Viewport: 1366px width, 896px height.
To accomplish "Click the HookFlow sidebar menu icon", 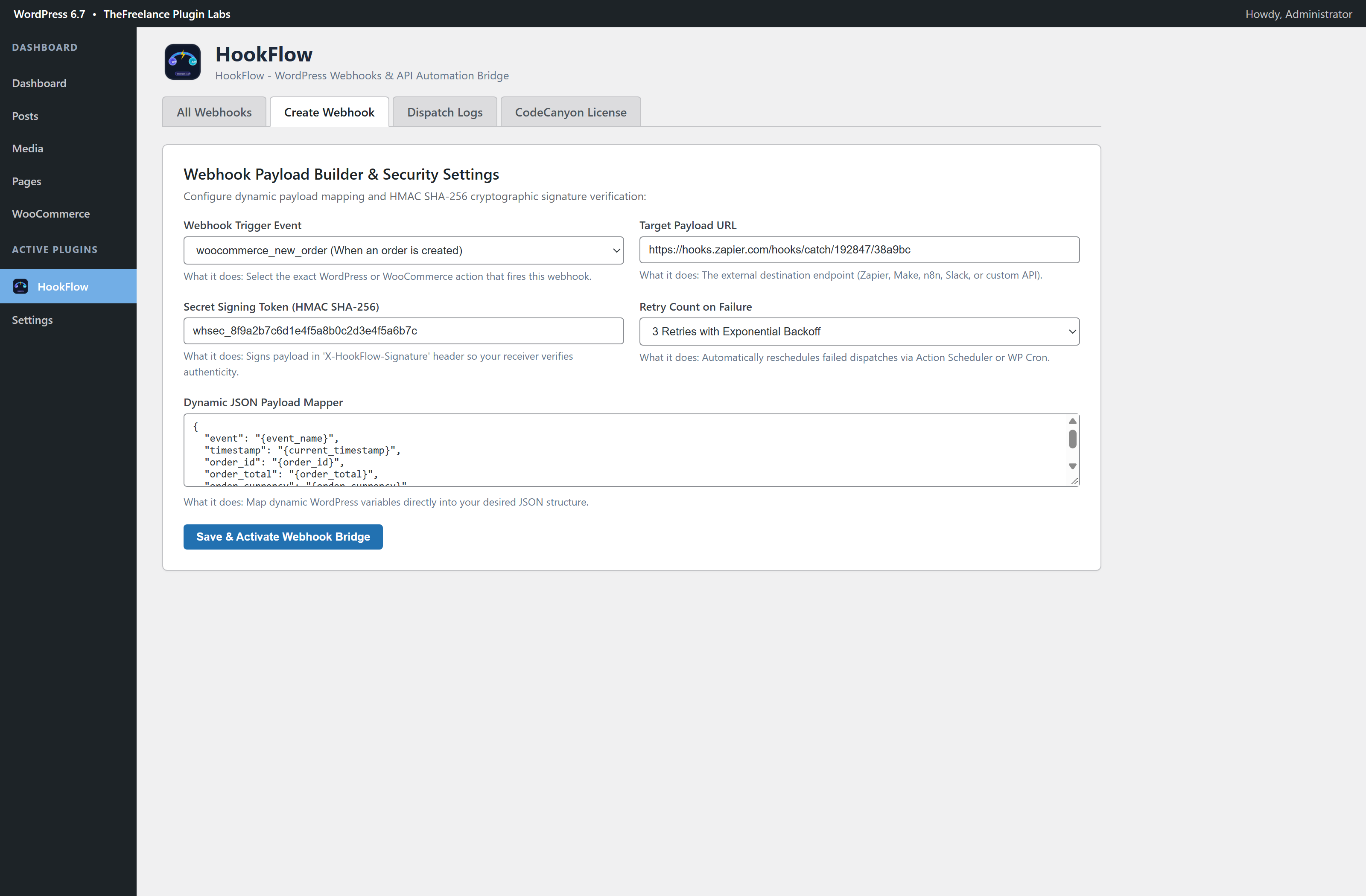I will pyautogui.click(x=20, y=286).
